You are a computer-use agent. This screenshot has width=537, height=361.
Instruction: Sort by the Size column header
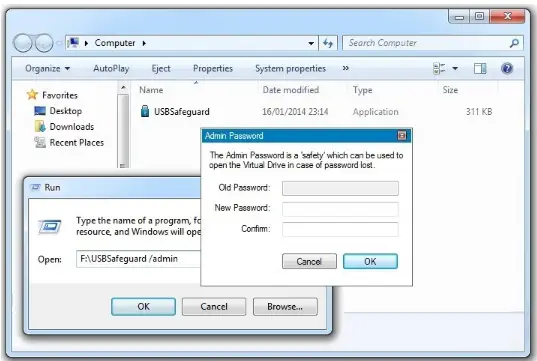coord(450,90)
